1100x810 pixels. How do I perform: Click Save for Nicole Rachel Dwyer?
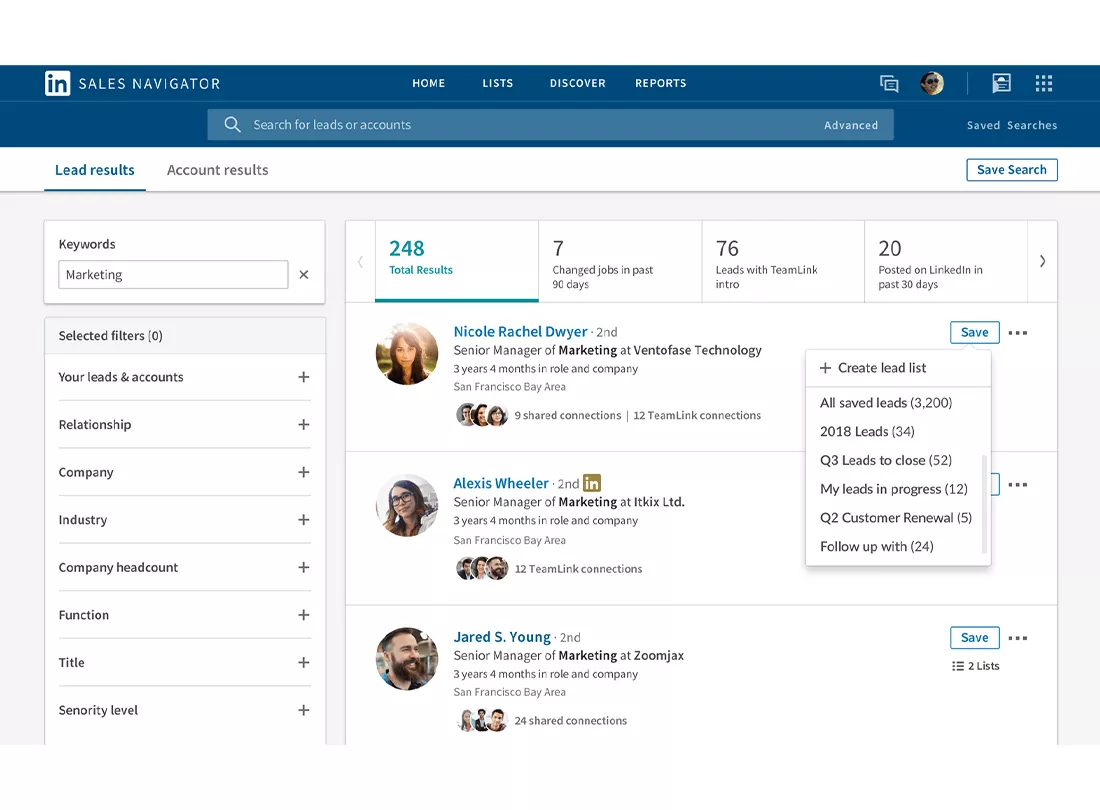tap(974, 332)
